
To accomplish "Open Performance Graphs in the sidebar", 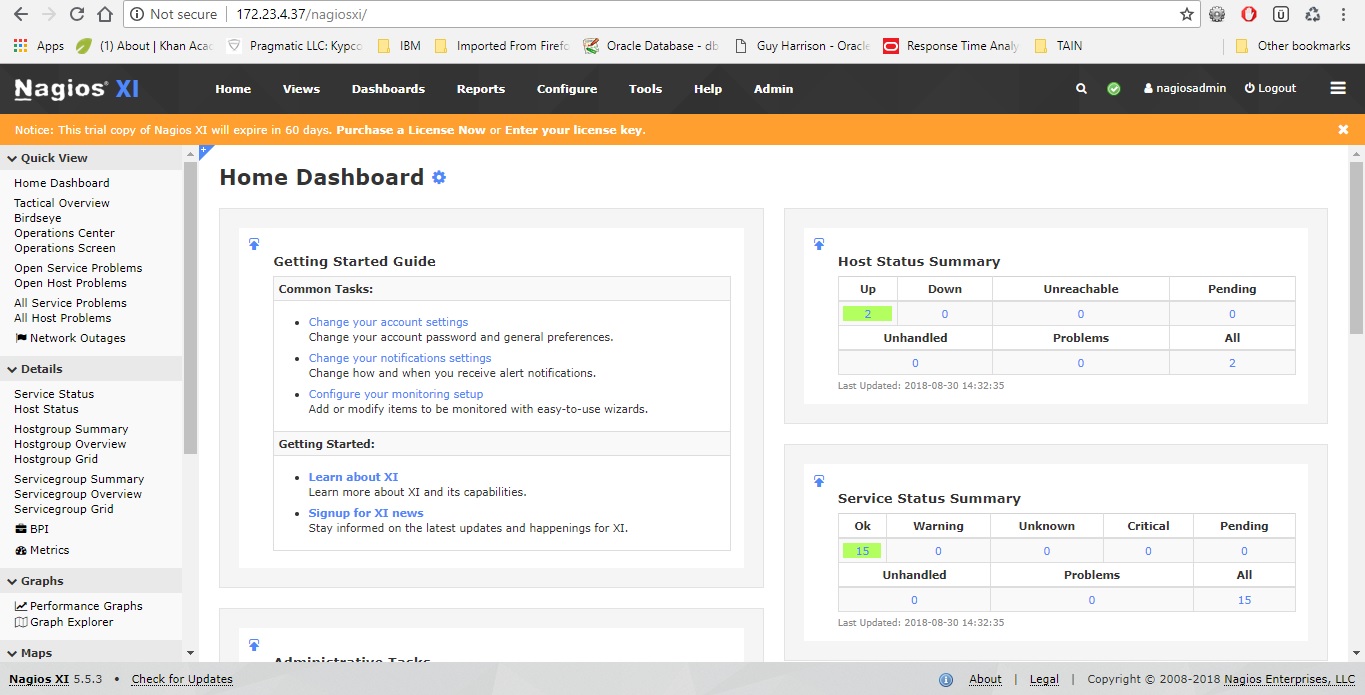I will point(78,606).
